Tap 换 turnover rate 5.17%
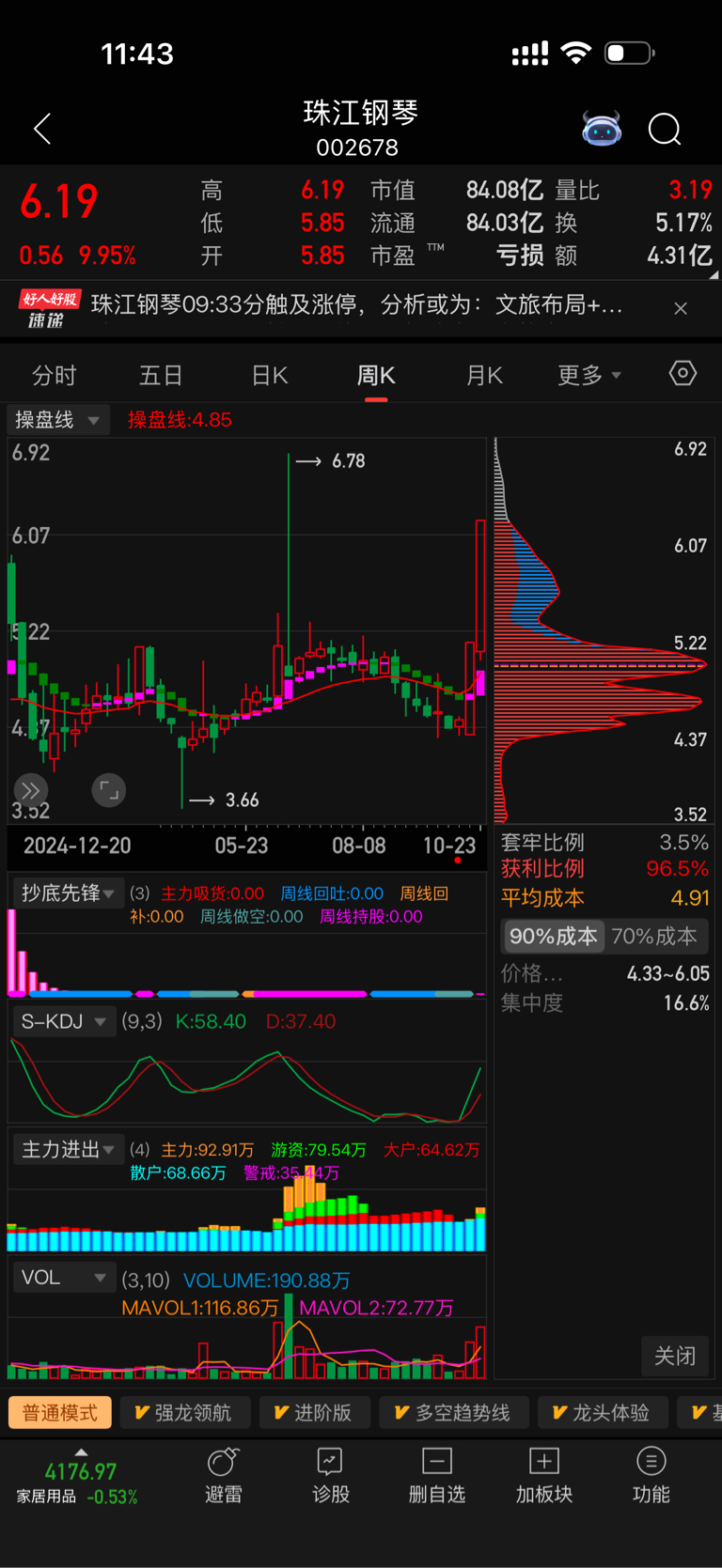Image resolution: width=722 pixels, height=1568 pixels. click(x=683, y=224)
